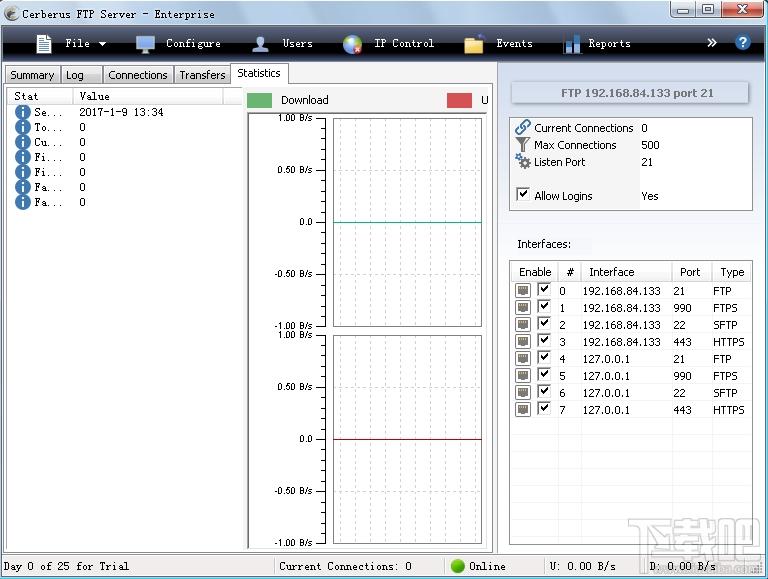Viewport: 768px width, 579px height.
Task: Open the Help question mark icon
Action: pos(743,43)
